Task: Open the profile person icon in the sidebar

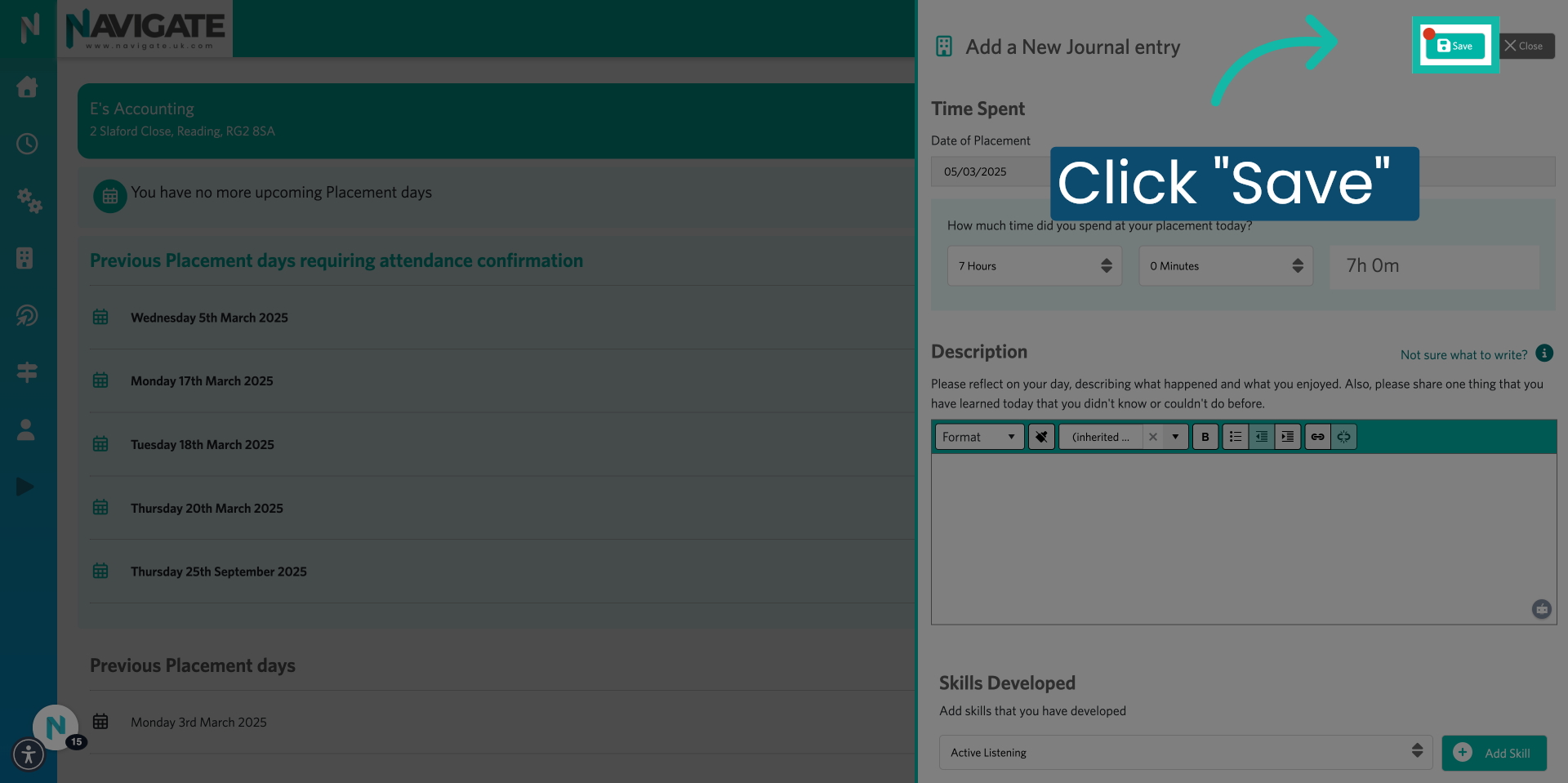Action: click(x=25, y=430)
